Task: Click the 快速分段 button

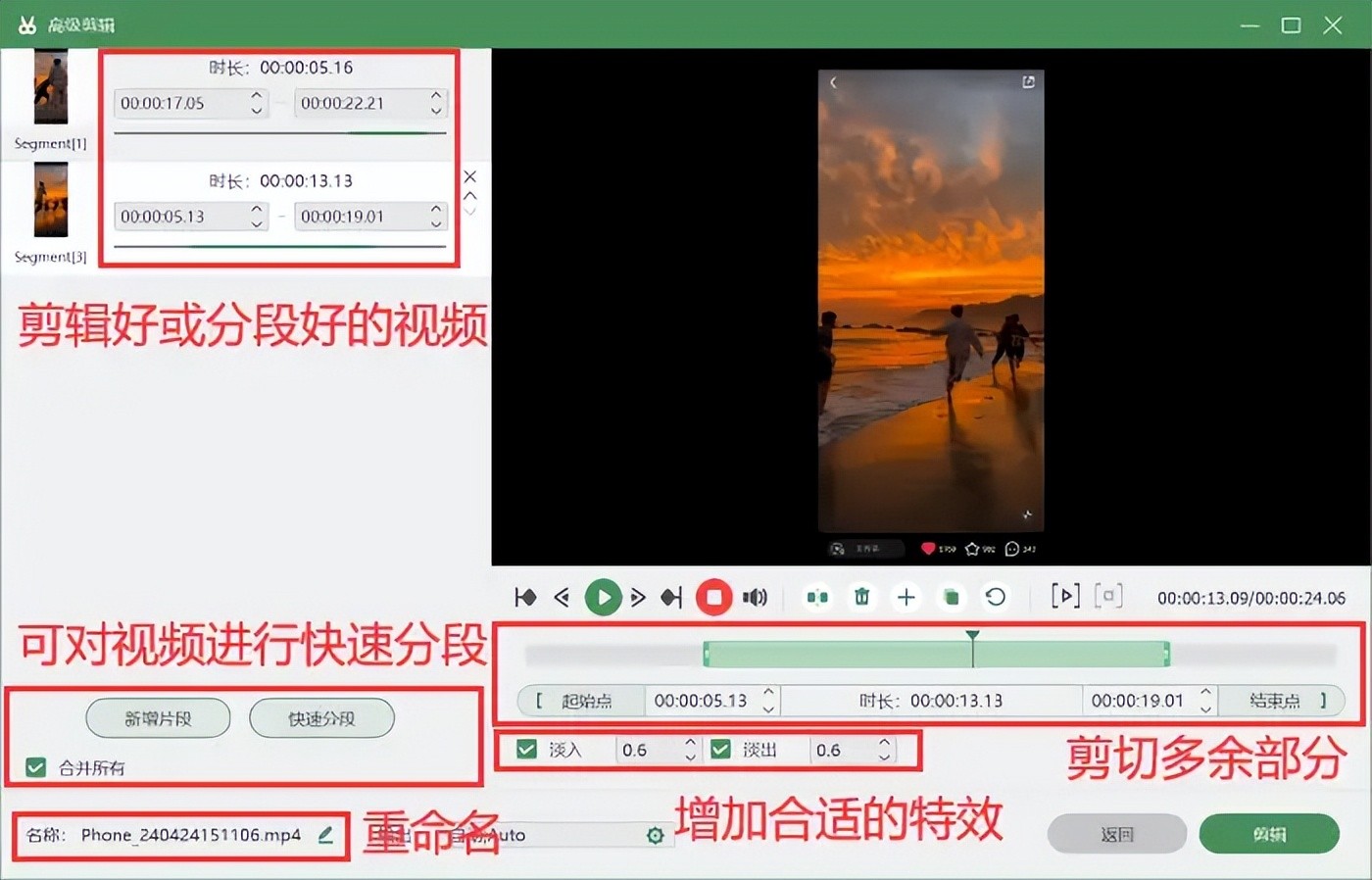Action: point(321,718)
